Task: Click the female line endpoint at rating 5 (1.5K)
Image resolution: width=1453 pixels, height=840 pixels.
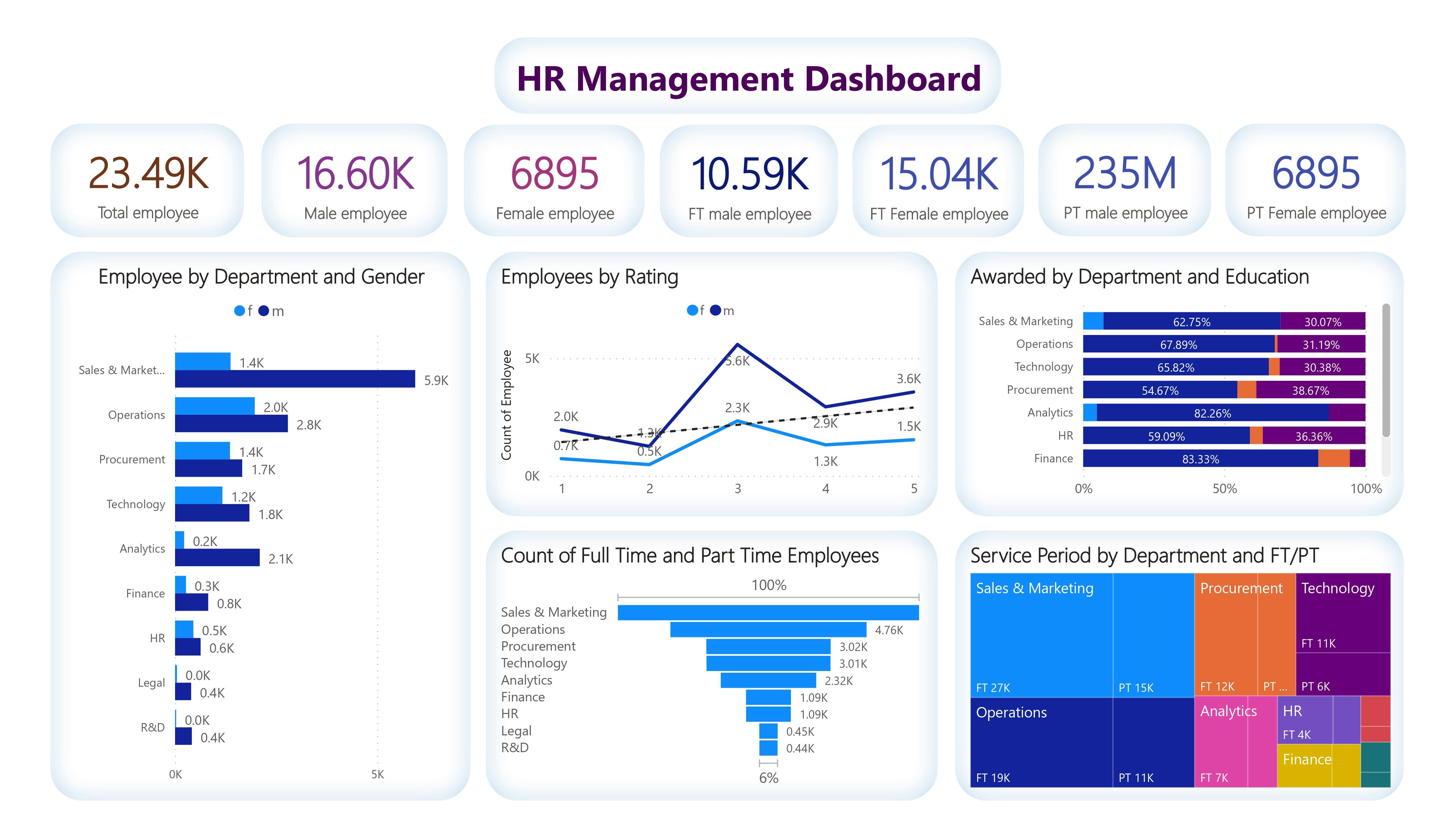Action: click(x=914, y=440)
